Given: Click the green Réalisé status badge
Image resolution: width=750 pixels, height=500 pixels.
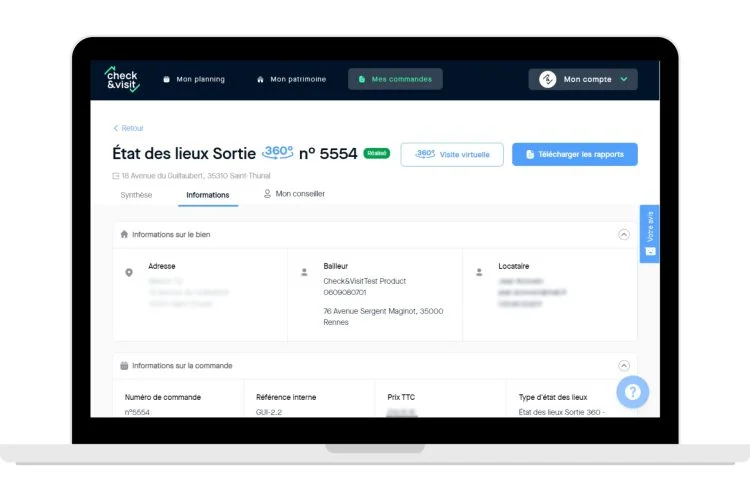Looking at the screenshot, I should coord(377,154).
